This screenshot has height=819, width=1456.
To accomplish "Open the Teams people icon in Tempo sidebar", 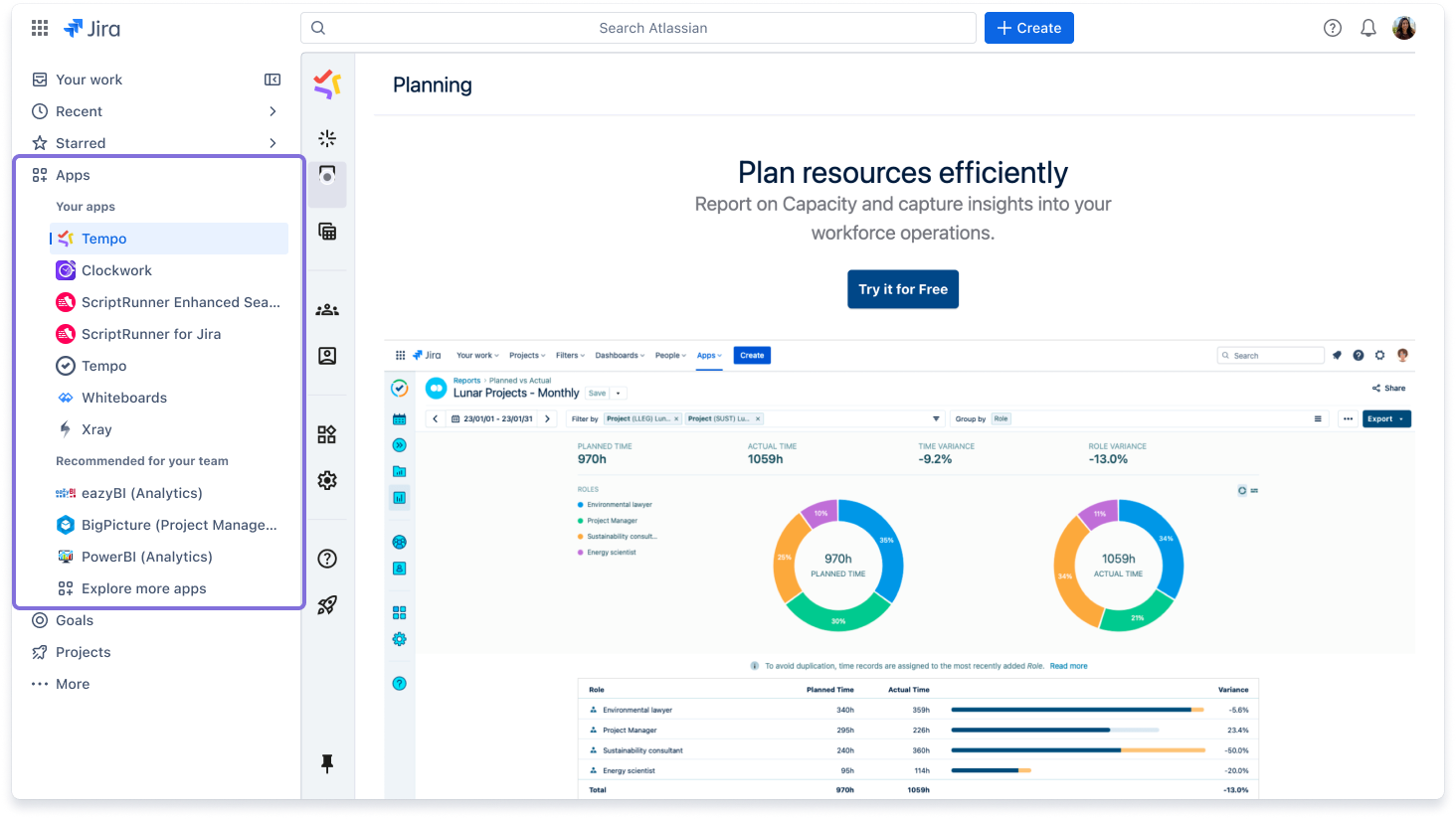I will coord(327,310).
